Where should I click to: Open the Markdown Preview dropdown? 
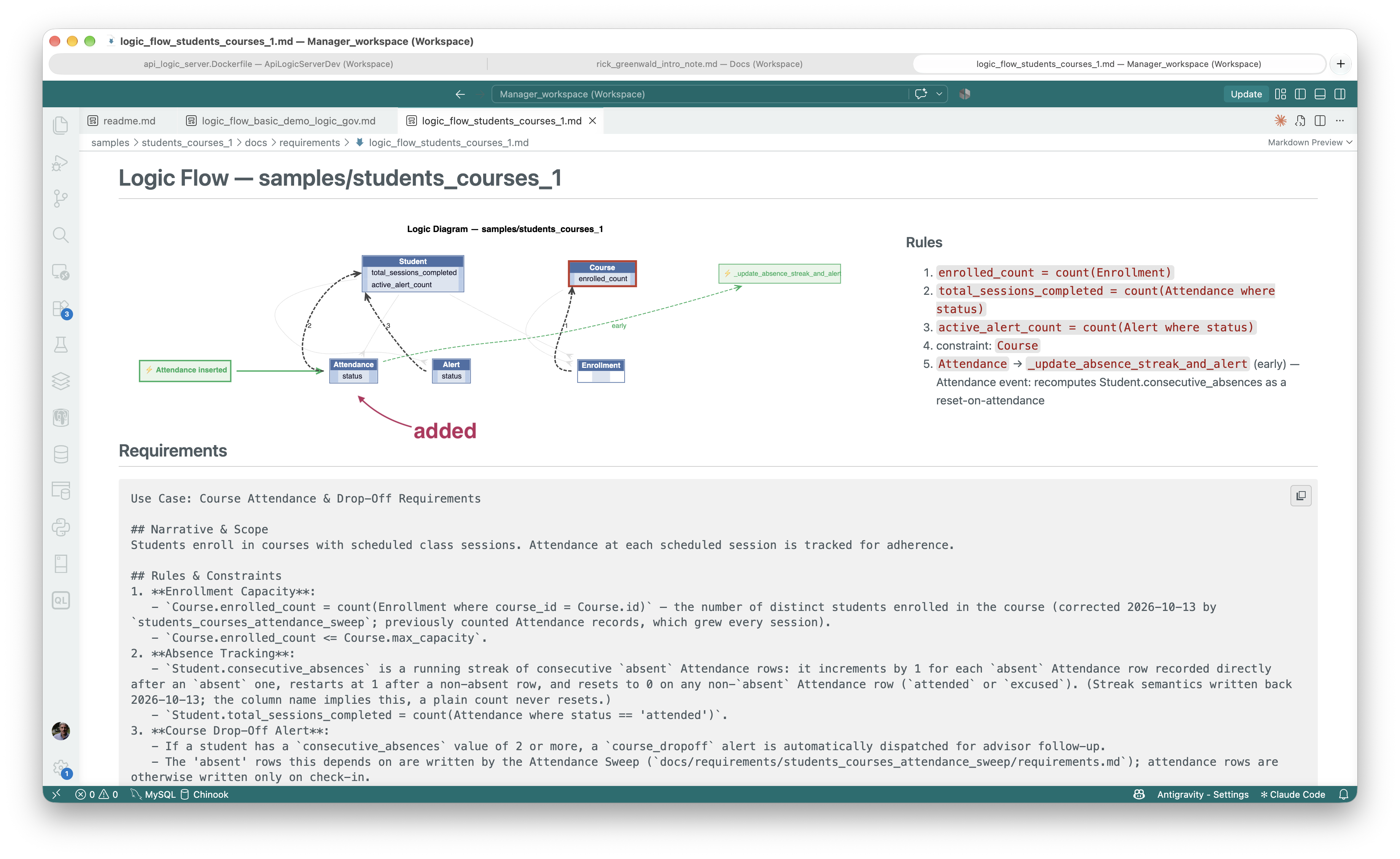click(1310, 143)
